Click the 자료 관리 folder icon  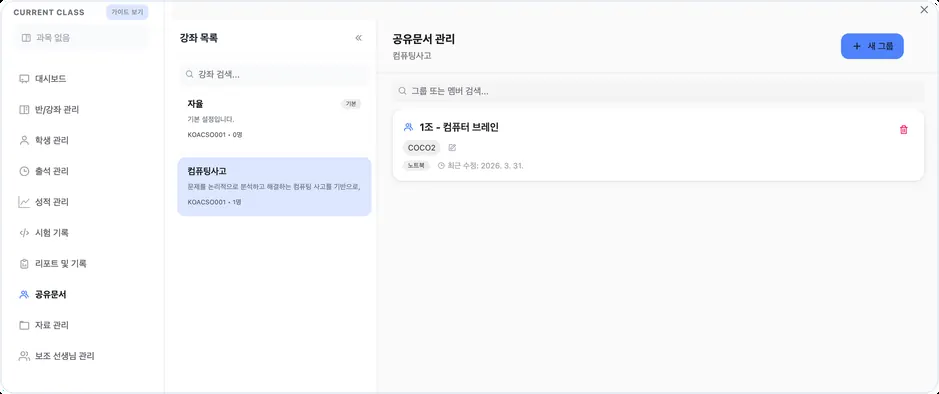[x=24, y=325]
